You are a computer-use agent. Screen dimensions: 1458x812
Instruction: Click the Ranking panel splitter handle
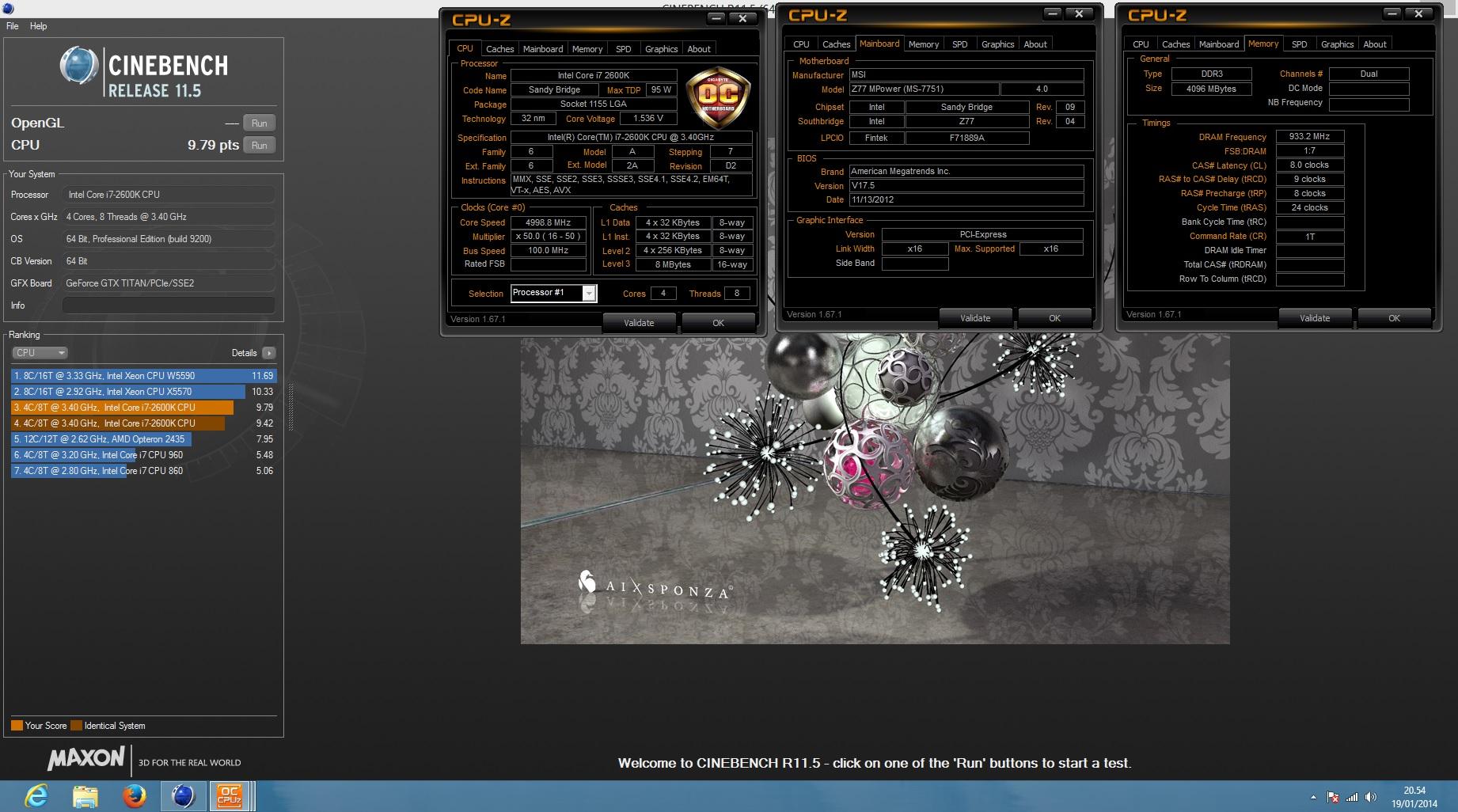[290, 408]
